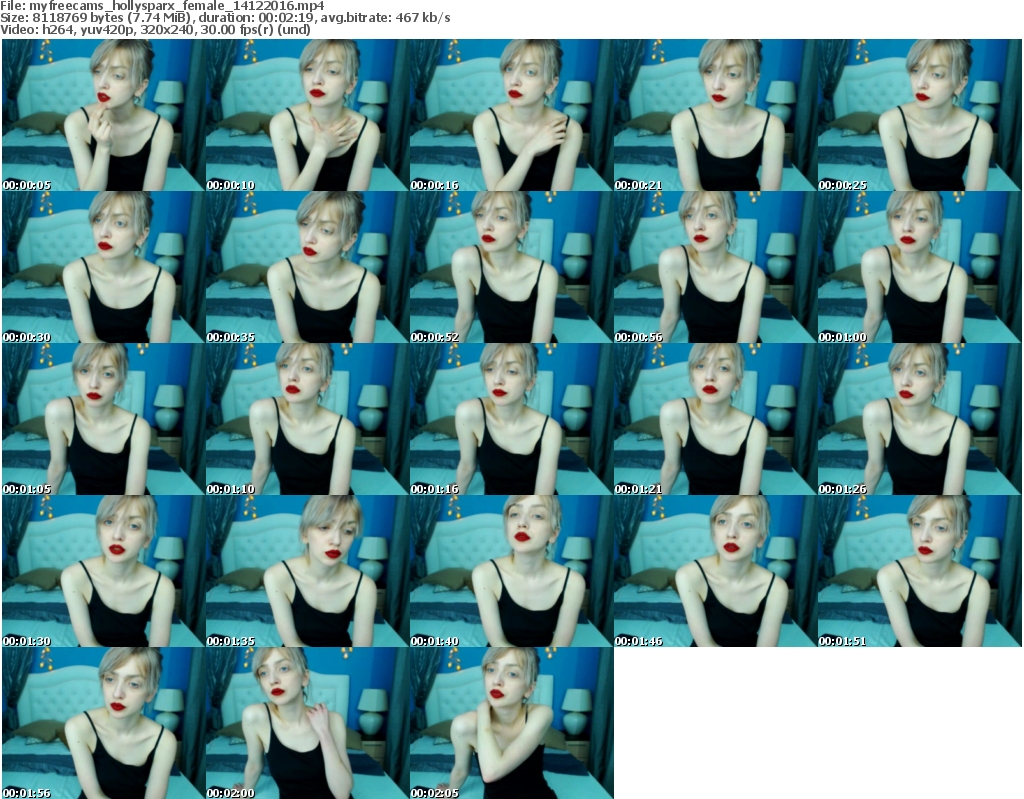Screen dimensions: 1024x799
Task: Choose the frame stamped 00:01:51
Action: click(x=919, y=571)
